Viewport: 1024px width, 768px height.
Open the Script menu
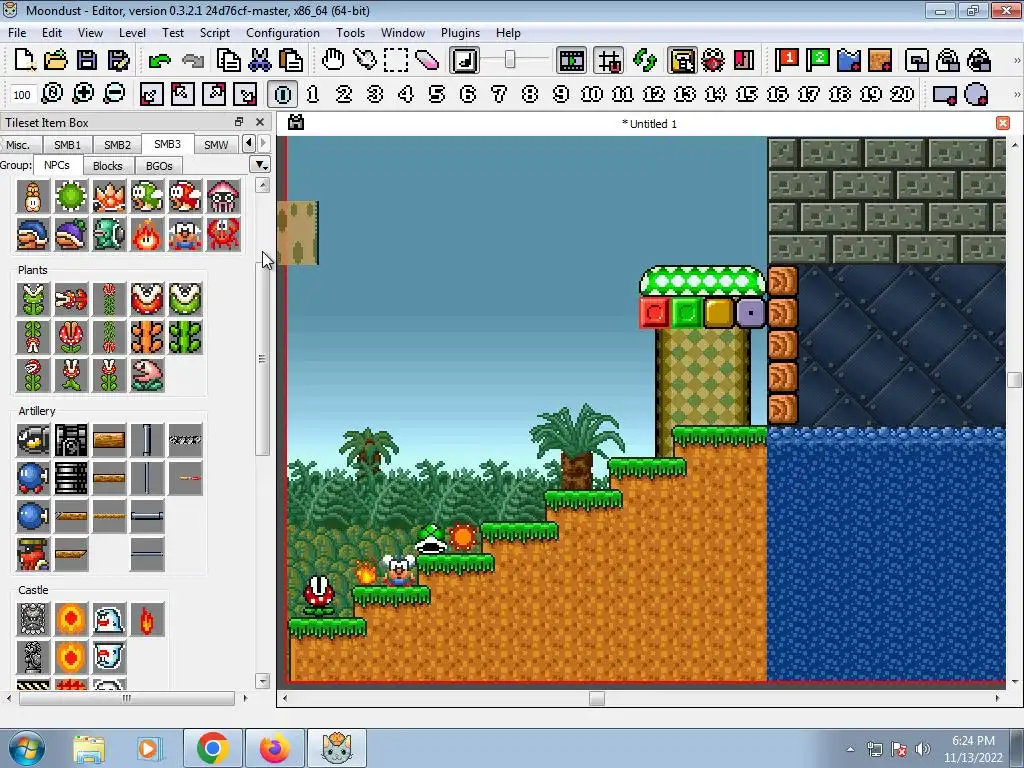click(x=214, y=33)
